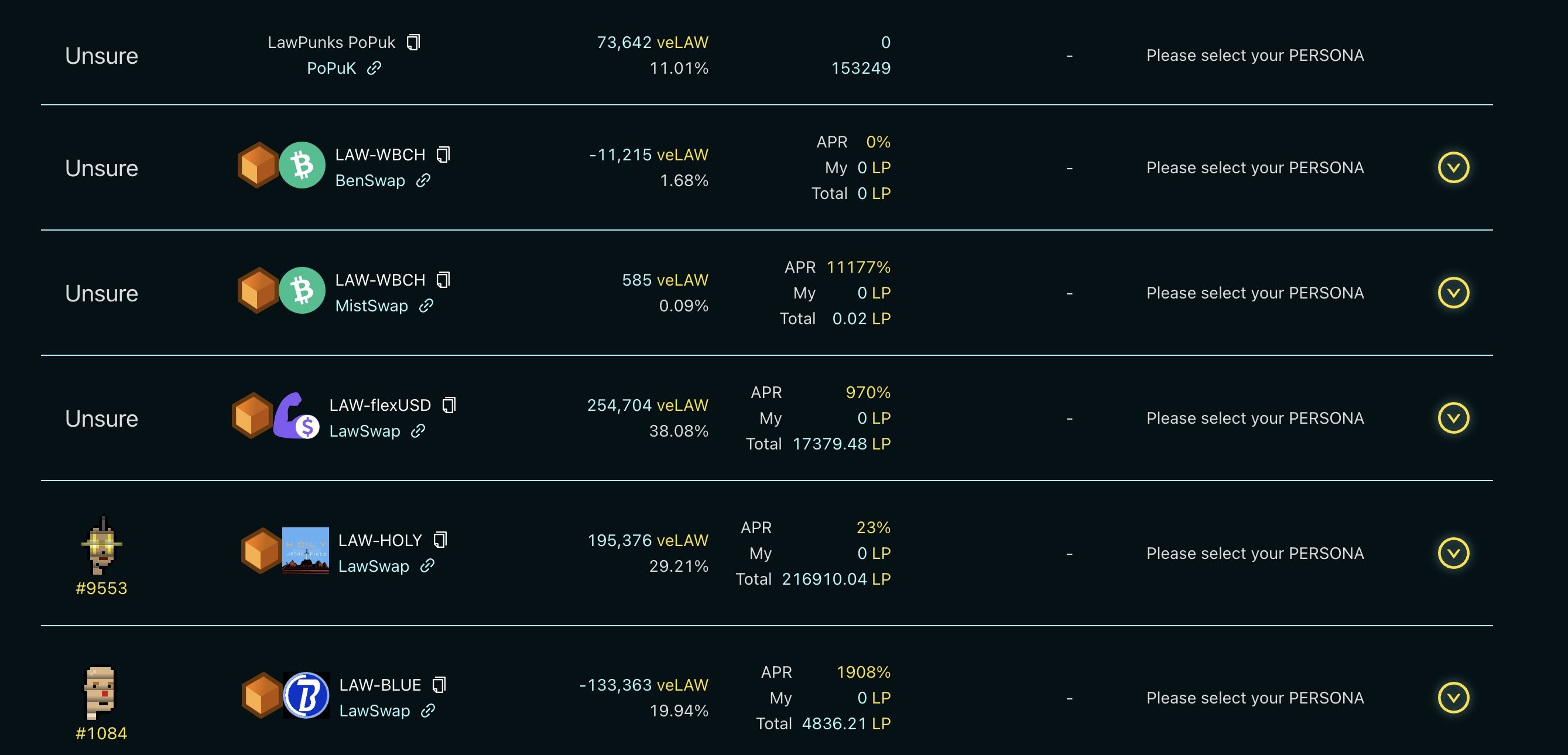Select the LawPunk #9553 avatar
1568x755 pixels.
pos(102,546)
